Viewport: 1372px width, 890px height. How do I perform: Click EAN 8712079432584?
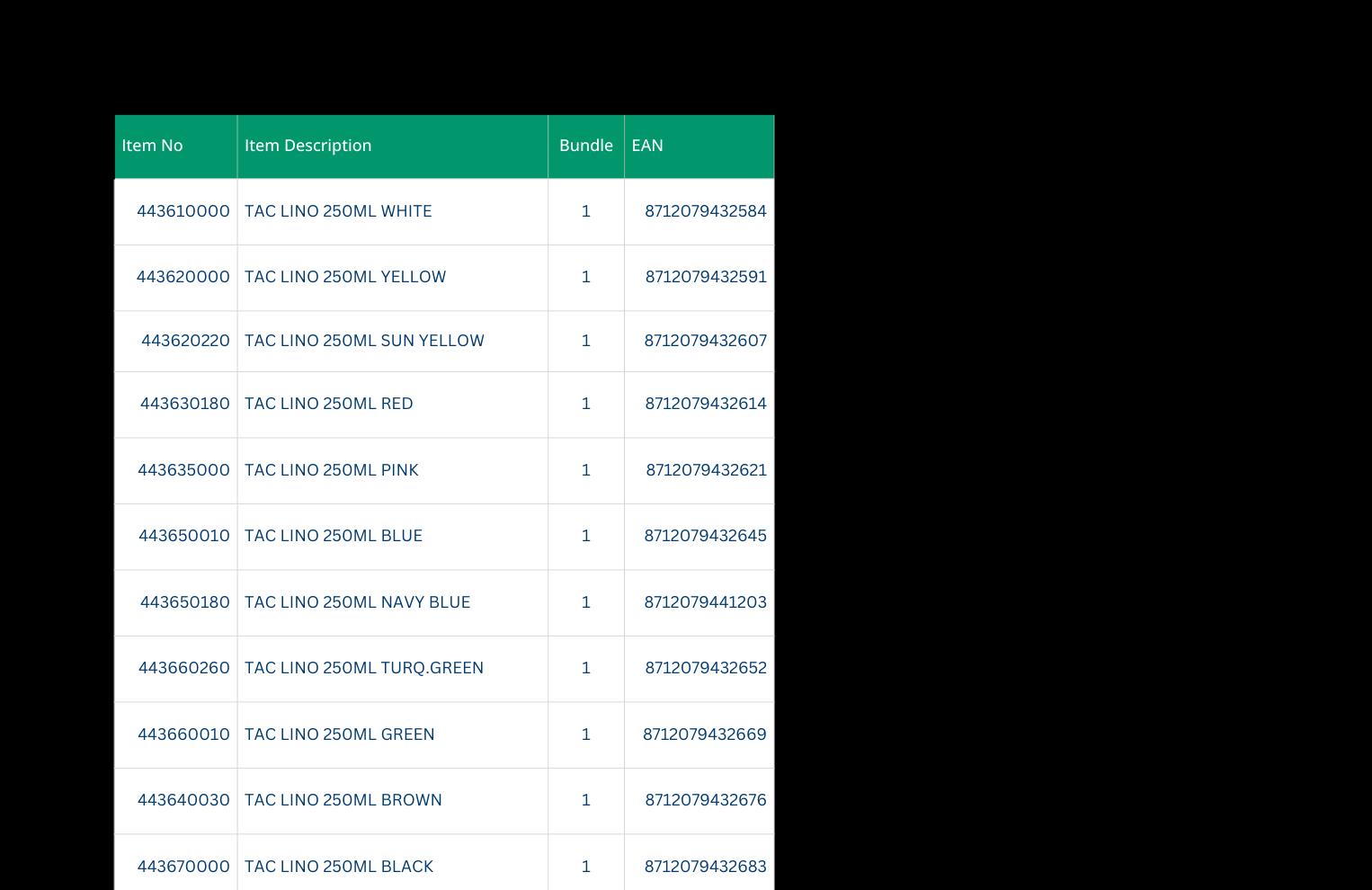click(706, 211)
